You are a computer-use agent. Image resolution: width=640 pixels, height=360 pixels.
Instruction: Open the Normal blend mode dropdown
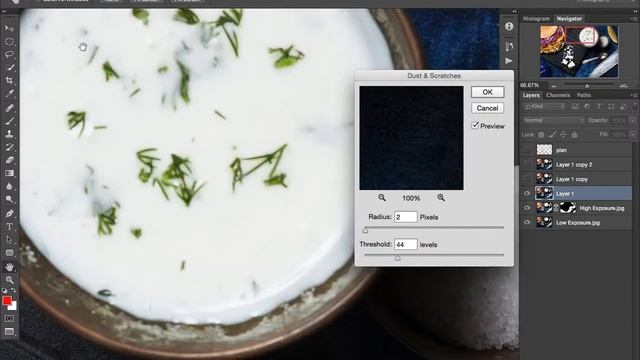[x=554, y=120]
